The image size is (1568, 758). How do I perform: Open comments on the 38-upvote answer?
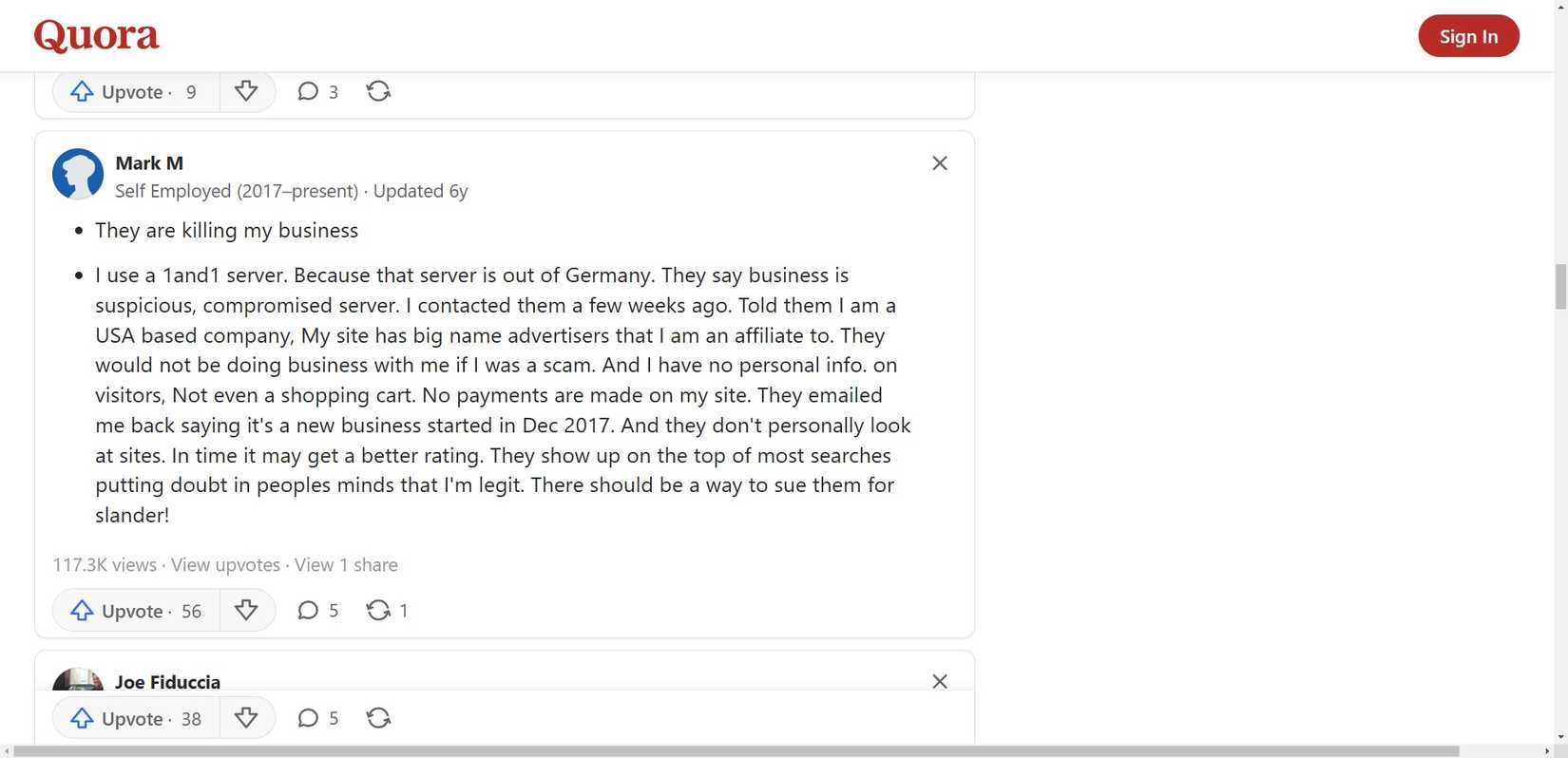click(x=317, y=718)
